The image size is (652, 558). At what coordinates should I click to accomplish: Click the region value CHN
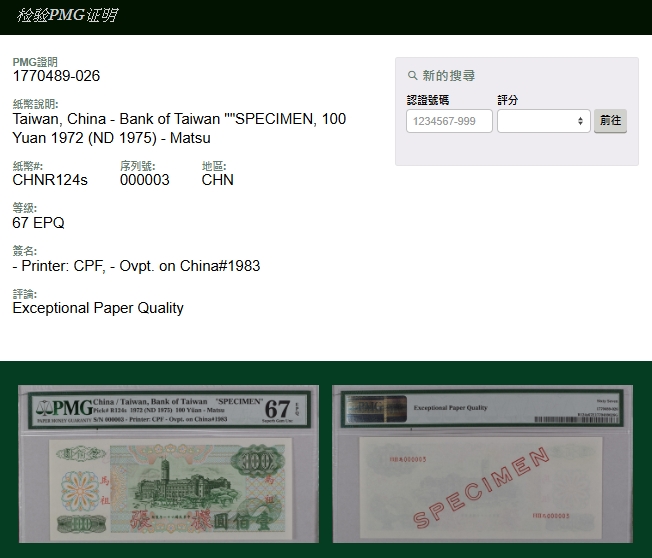217,180
